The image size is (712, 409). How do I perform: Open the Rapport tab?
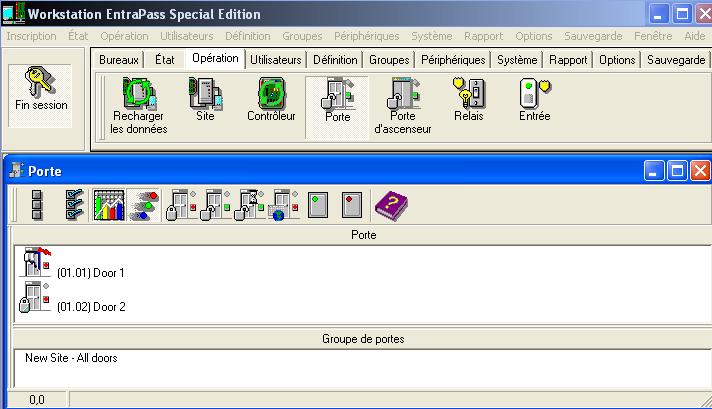click(568, 59)
